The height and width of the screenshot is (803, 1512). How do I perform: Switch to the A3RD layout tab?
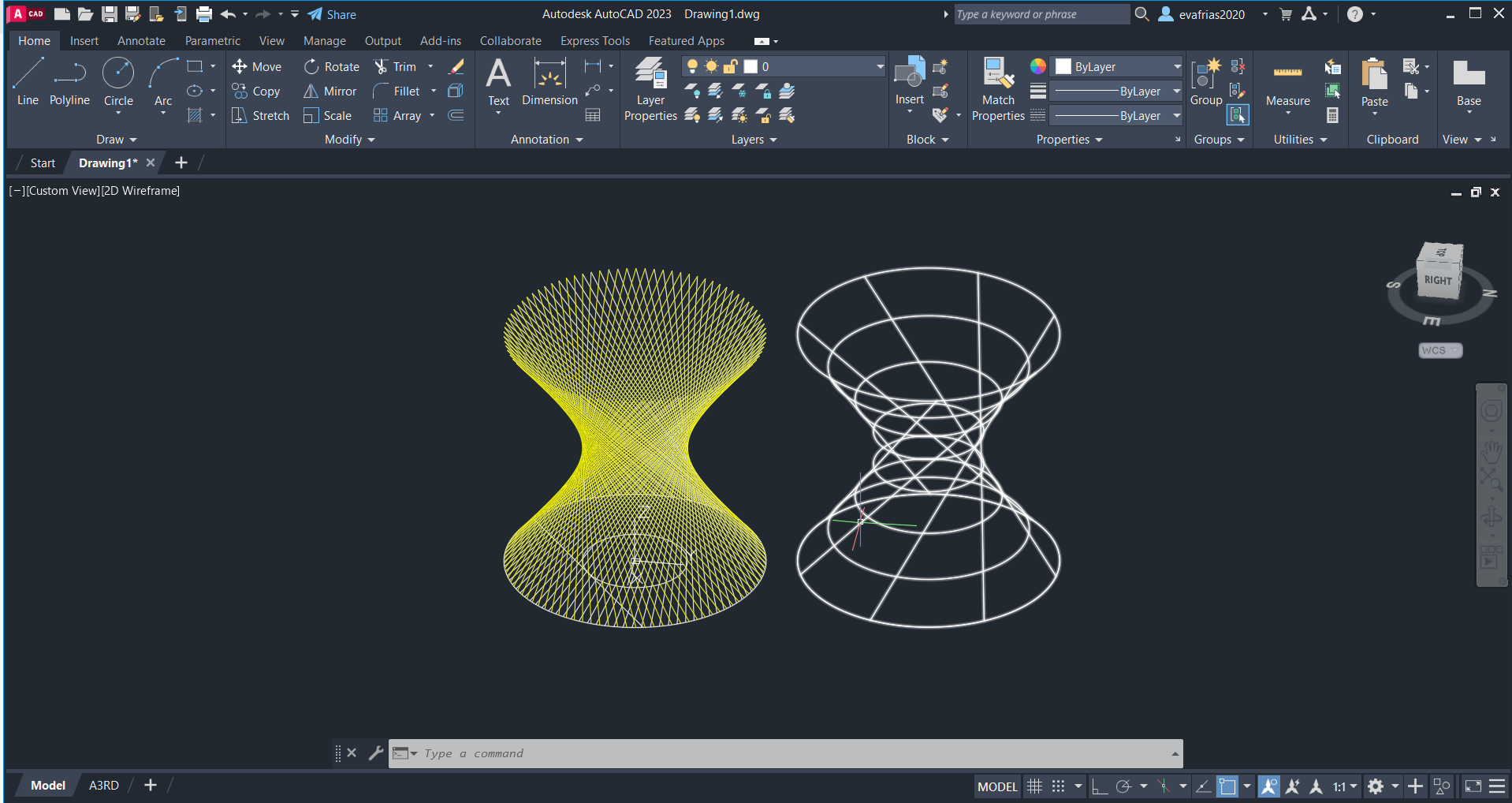point(104,786)
